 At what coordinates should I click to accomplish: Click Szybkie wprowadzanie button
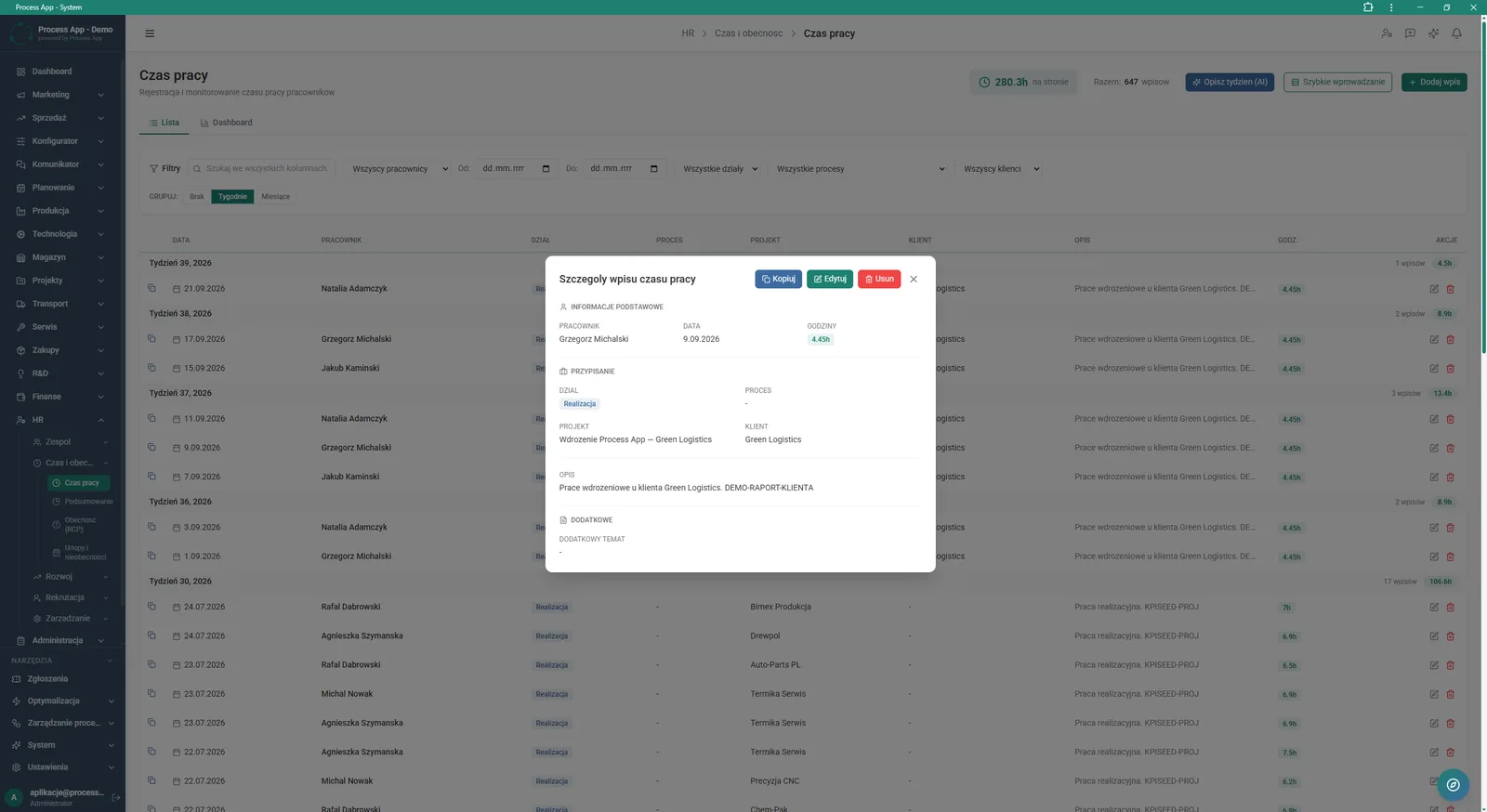click(x=1338, y=82)
